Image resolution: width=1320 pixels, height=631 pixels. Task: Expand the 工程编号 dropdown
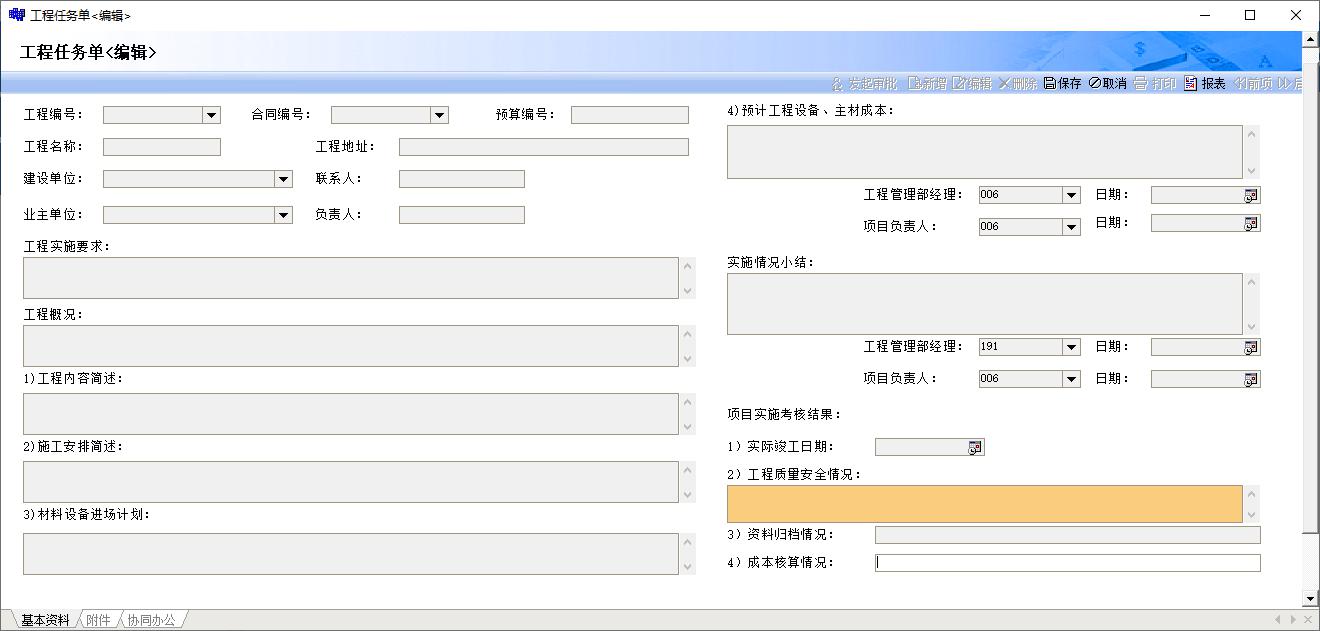point(211,116)
